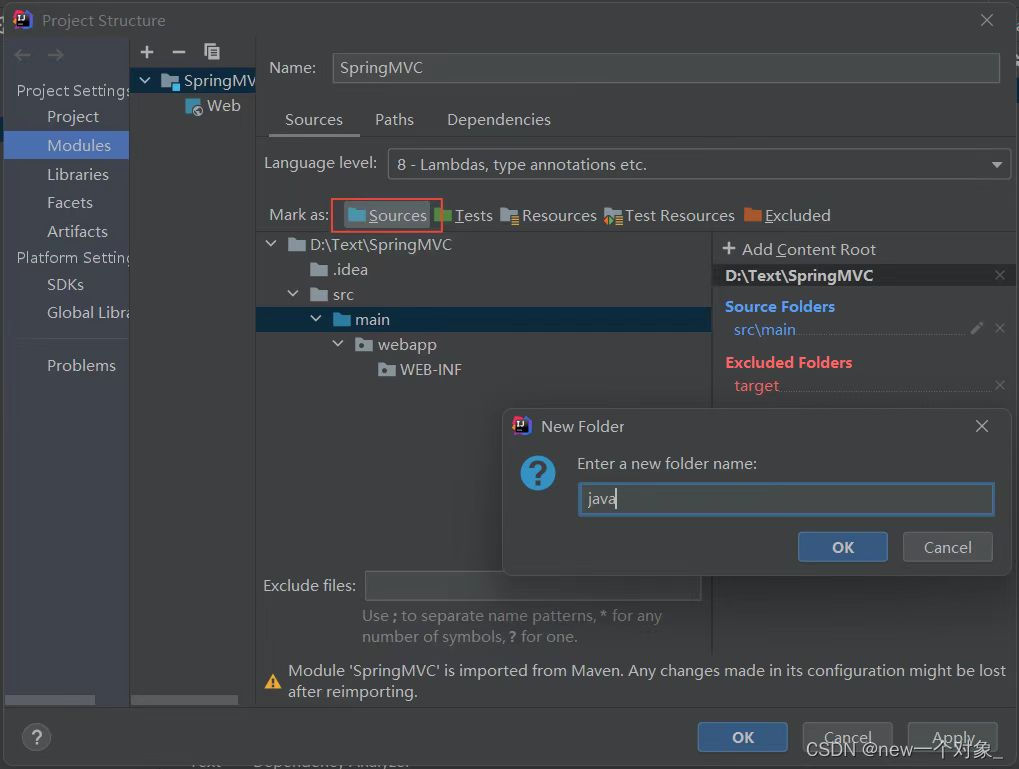
Task: Click the left sidebar horizontal scrollbar
Action: (50, 700)
